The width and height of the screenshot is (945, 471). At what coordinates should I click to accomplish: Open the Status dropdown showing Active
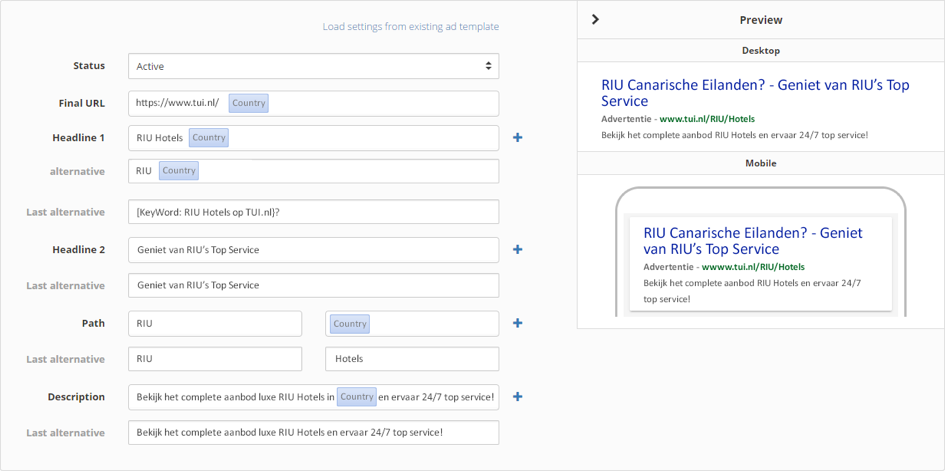(313, 66)
